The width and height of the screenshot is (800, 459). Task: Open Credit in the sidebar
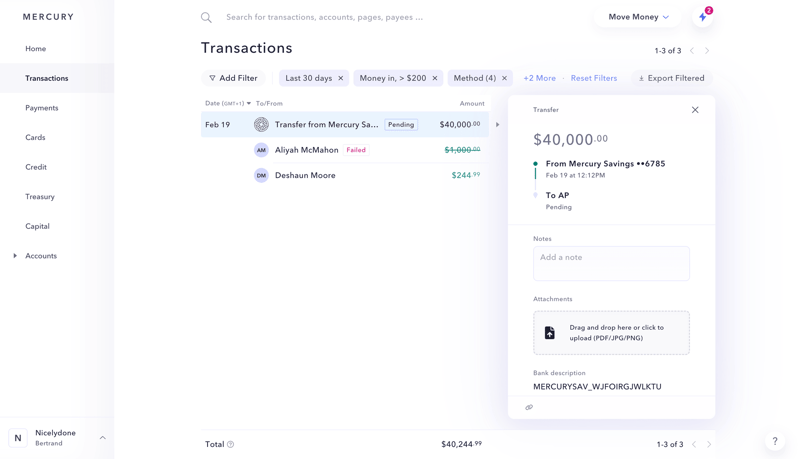(36, 167)
